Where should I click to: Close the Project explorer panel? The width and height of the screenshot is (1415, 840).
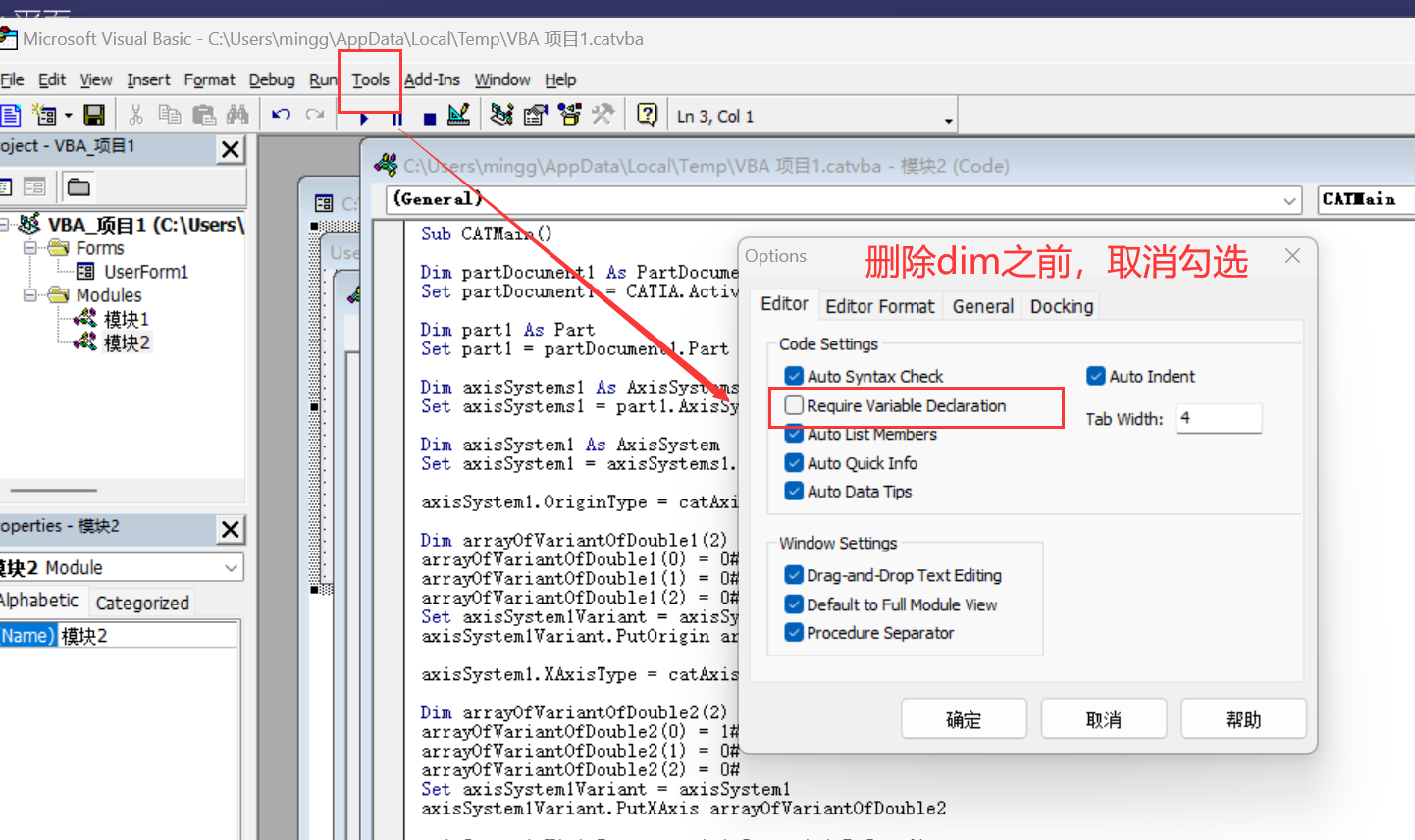231,149
